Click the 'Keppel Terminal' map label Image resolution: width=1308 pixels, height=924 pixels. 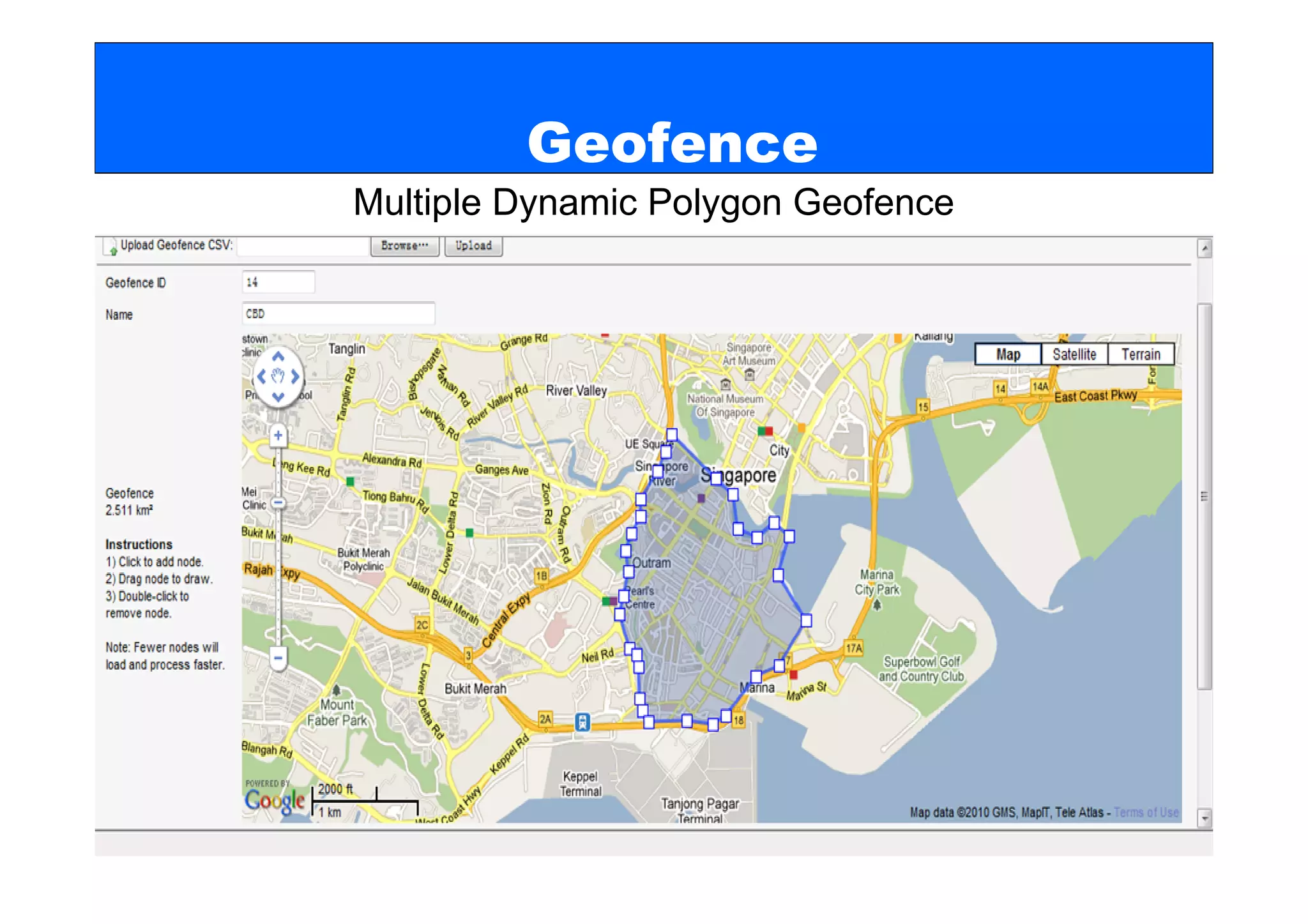click(581, 784)
